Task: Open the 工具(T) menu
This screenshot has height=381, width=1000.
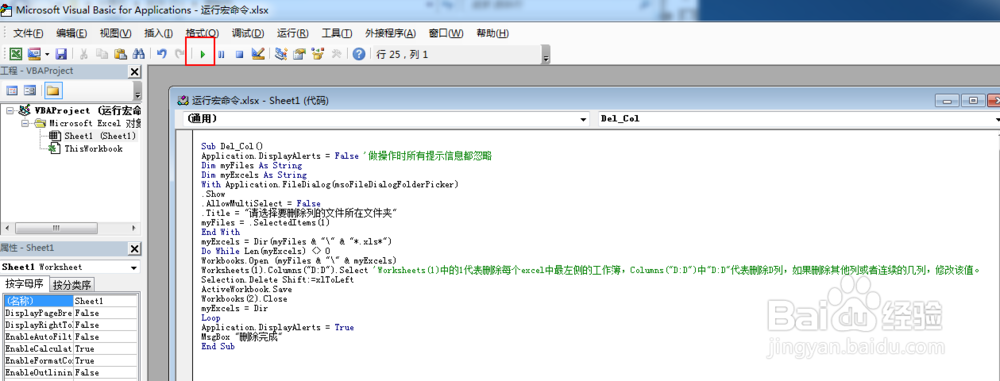Action: click(x=337, y=33)
